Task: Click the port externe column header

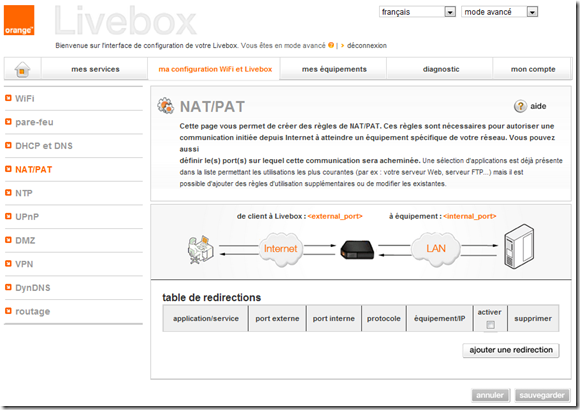Action: (277, 318)
